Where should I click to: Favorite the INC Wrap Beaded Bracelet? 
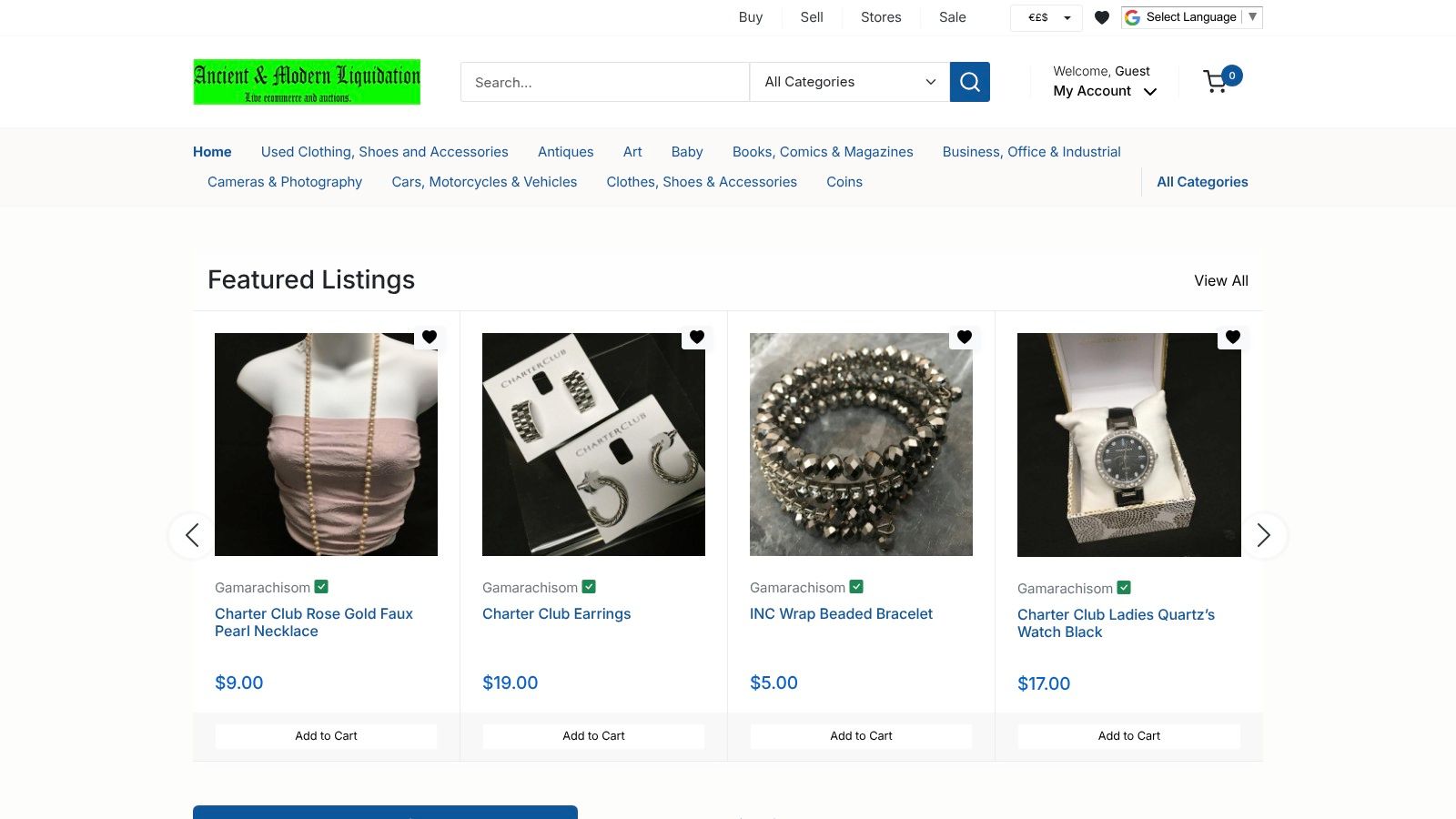click(965, 337)
